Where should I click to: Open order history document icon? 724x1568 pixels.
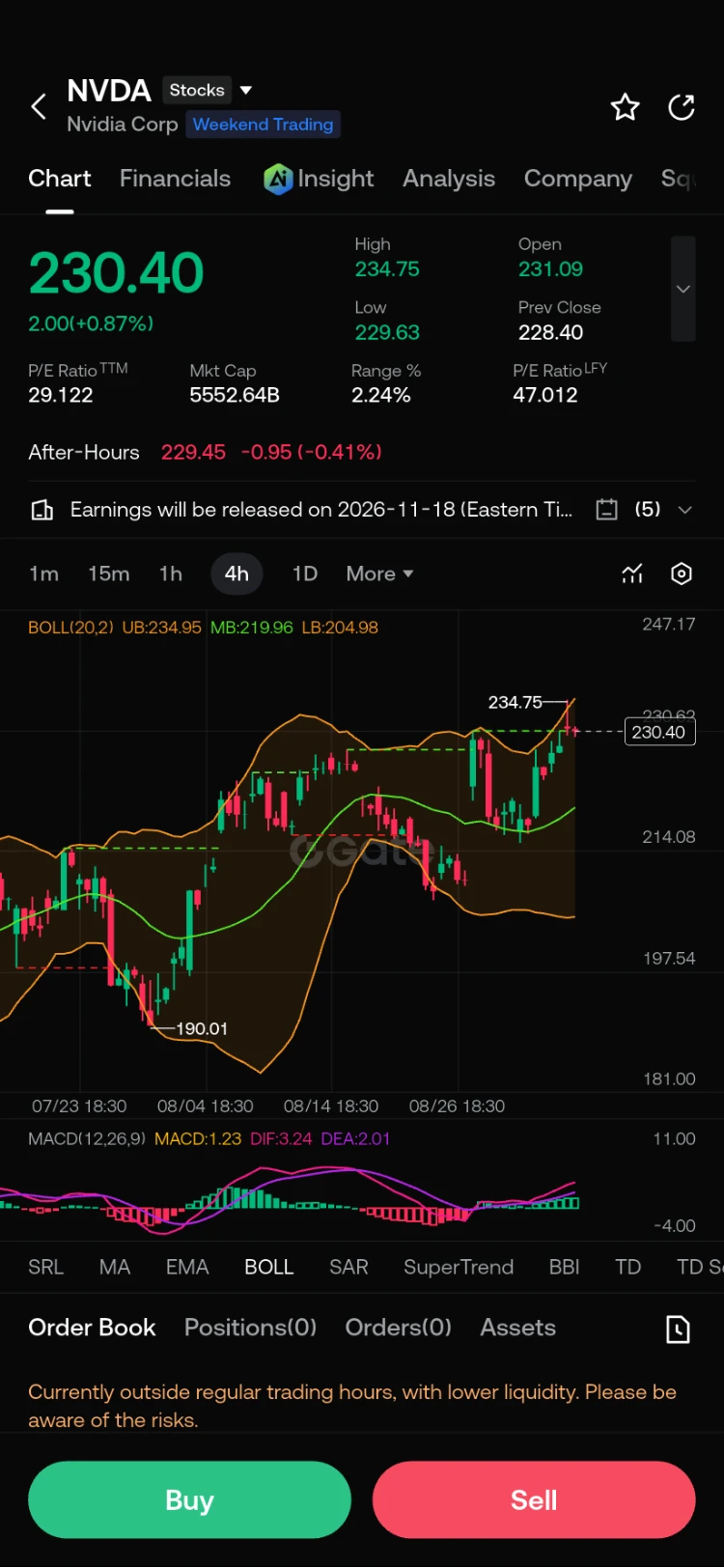pos(679,1329)
